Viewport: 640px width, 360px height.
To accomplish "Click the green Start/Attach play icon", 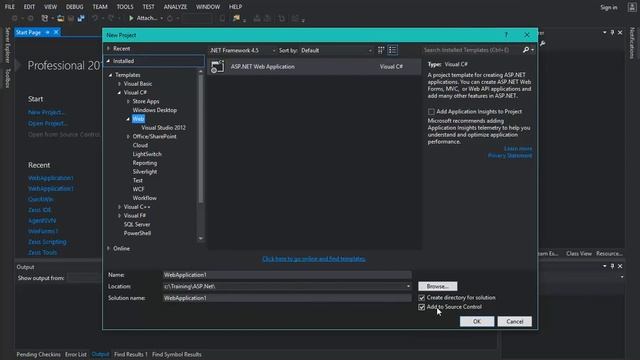I will click(131, 18).
